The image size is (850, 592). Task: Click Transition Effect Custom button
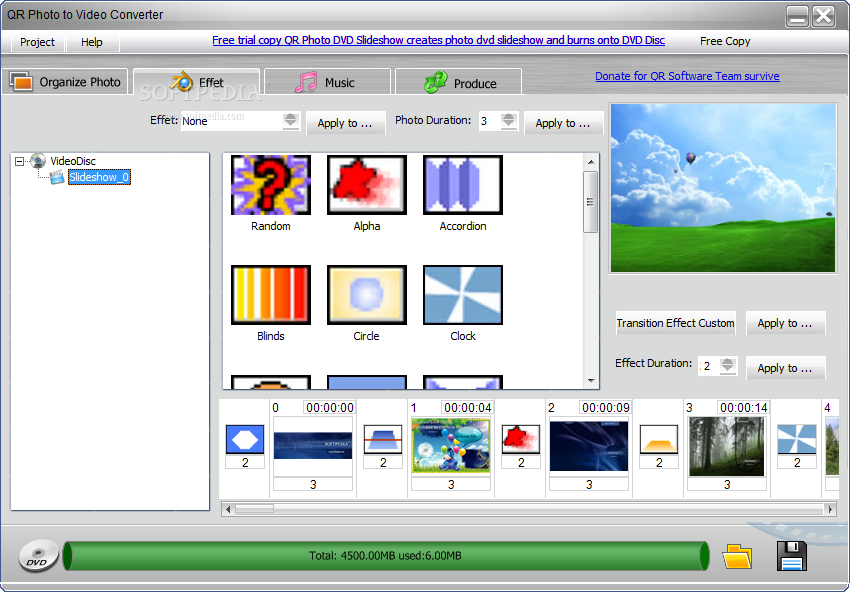click(675, 323)
